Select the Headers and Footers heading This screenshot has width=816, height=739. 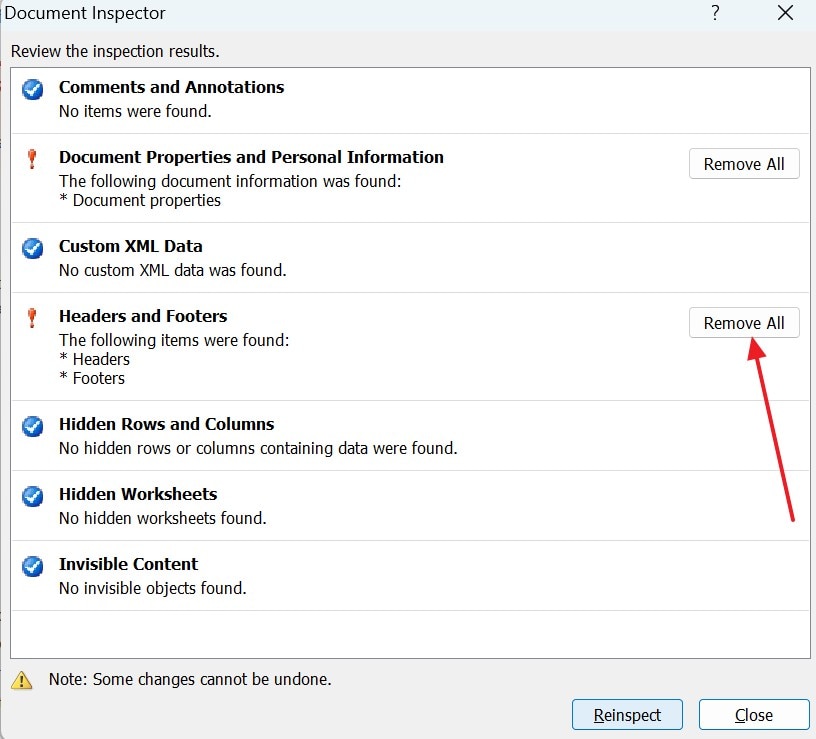[143, 316]
